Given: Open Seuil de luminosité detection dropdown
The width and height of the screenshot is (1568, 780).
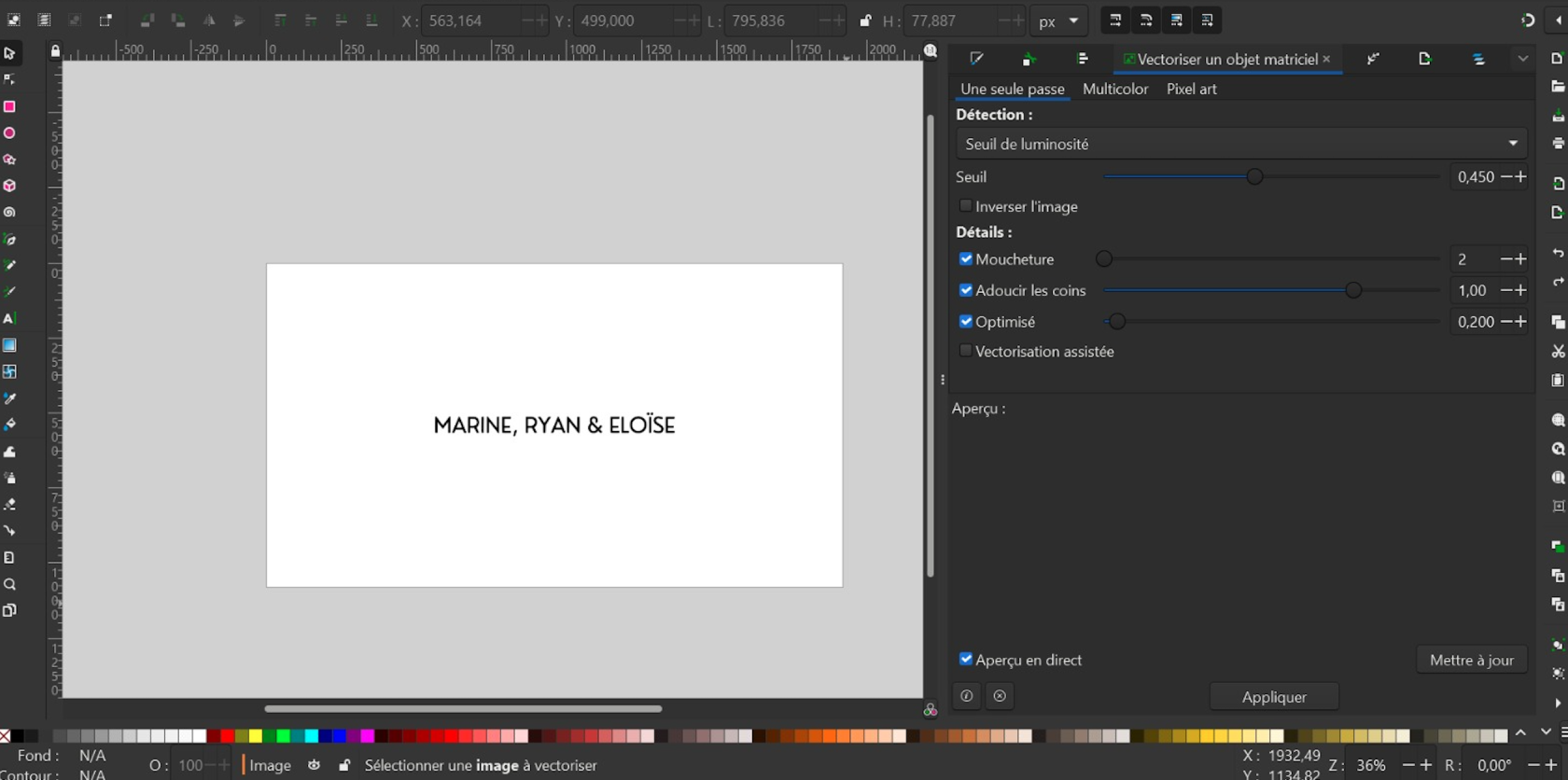Looking at the screenshot, I should point(1241,144).
